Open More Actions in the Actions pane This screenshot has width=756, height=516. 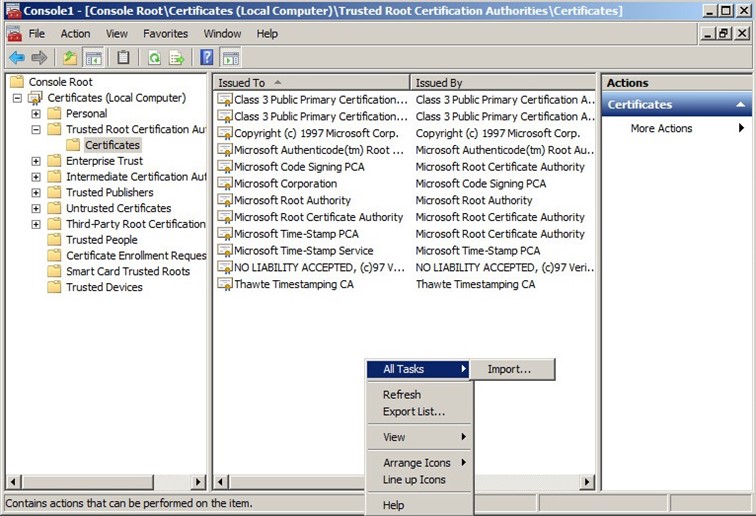(x=677, y=128)
